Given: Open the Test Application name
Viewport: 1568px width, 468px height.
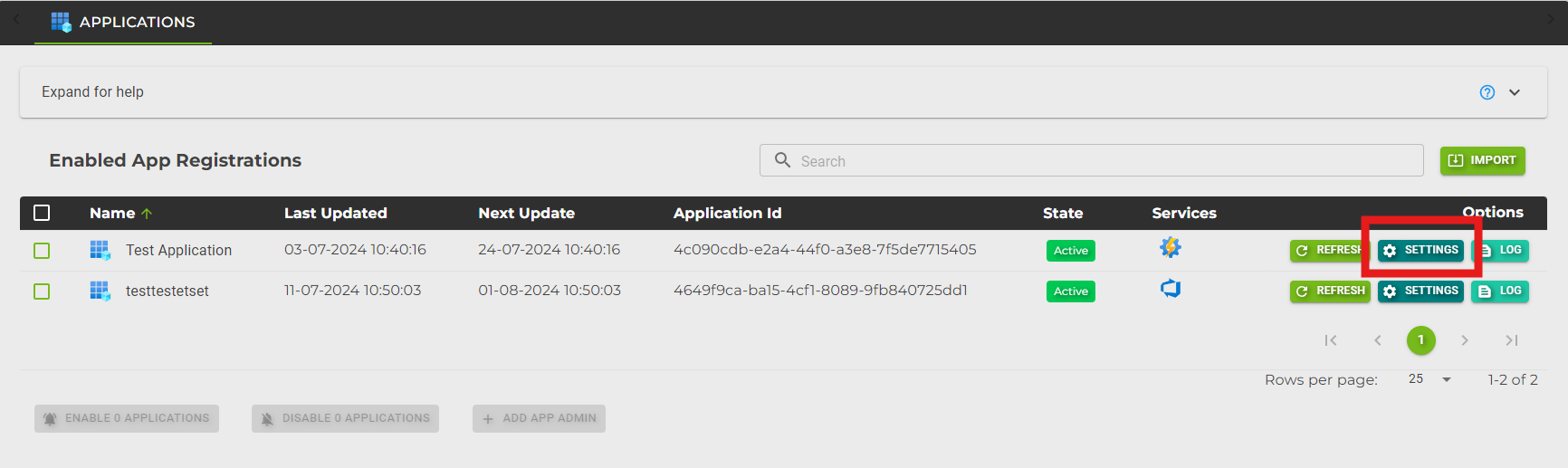Looking at the screenshot, I should click(x=178, y=250).
